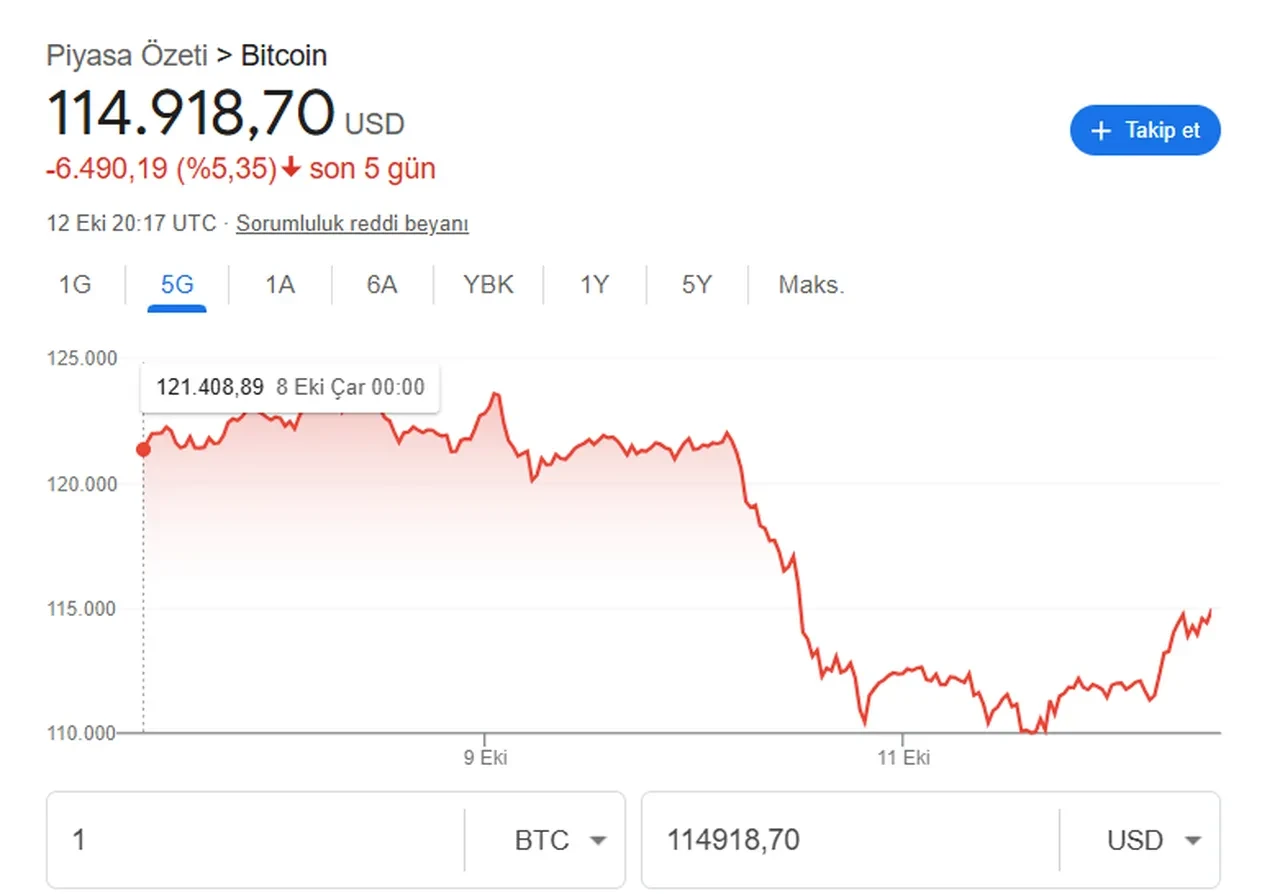Click the red downward arrow next to %5,35
Viewport: 1280px width, 894px height.
pyautogui.click(x=290, y=168)
